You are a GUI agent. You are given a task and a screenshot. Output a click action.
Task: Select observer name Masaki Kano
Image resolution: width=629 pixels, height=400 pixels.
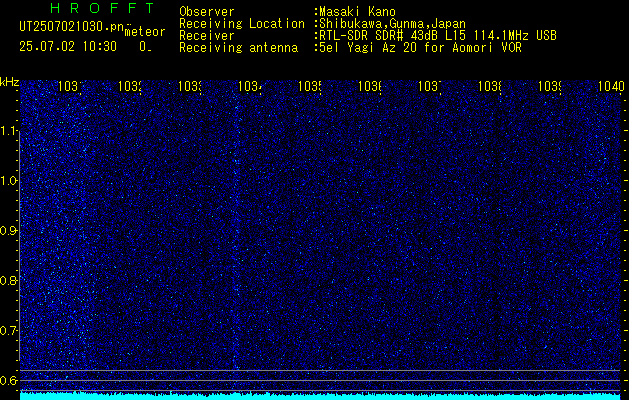coord(357,12)
